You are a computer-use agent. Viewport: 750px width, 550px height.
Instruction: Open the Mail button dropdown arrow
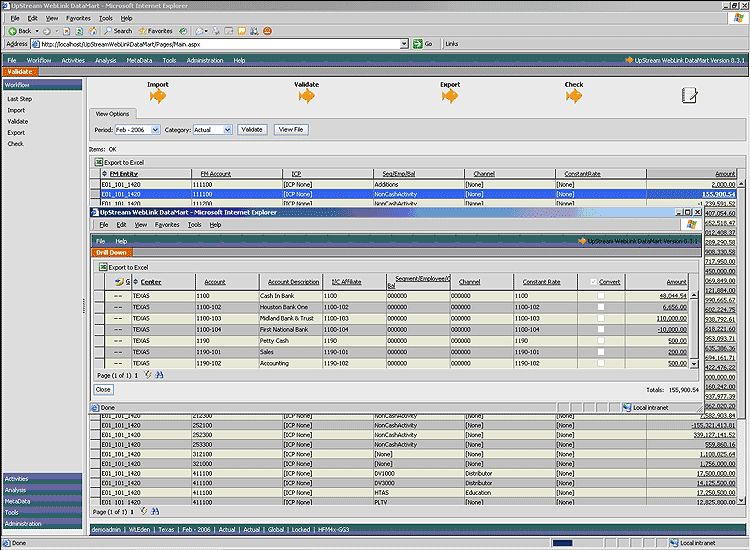point(206,31)
